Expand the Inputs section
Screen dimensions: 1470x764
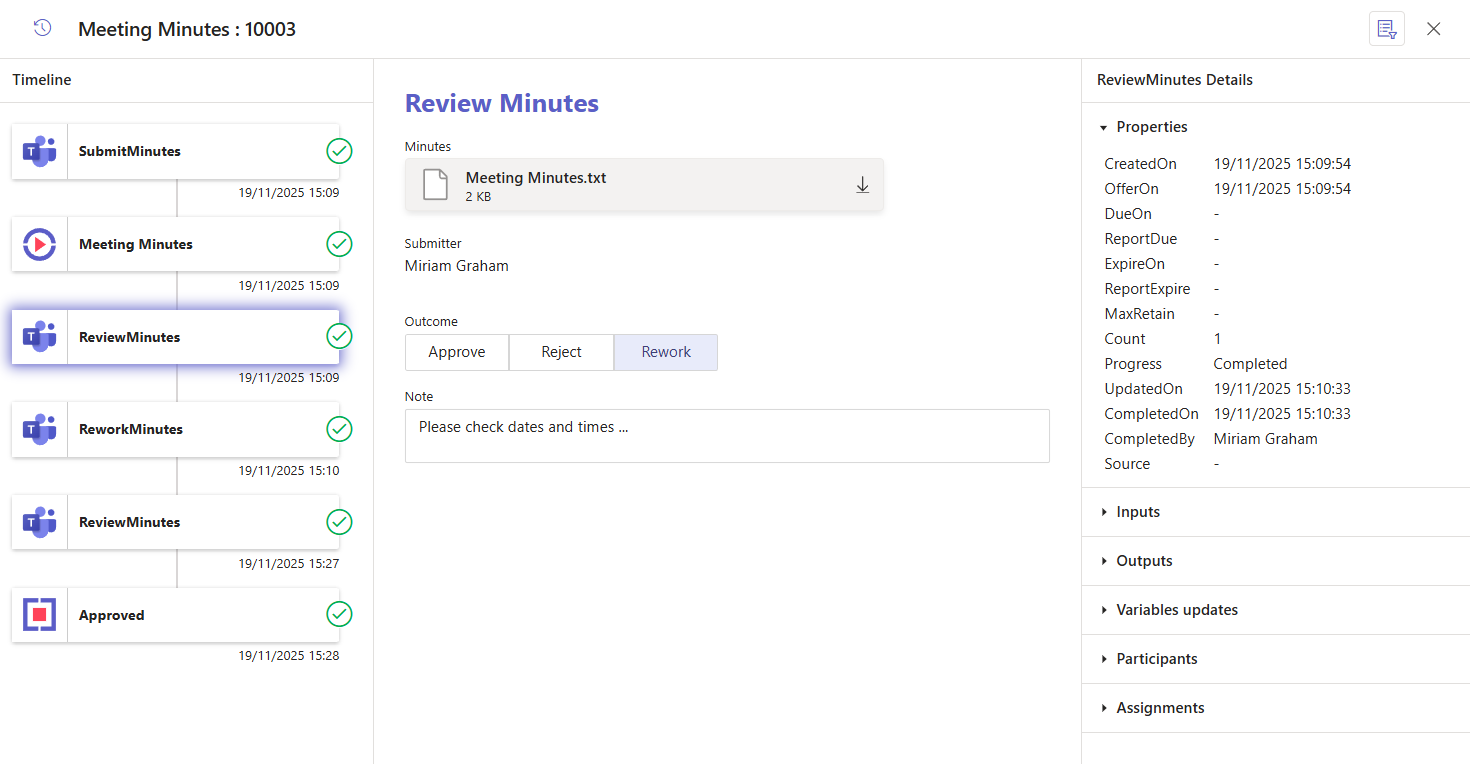pyautogui.click(x=1138, y=512)
